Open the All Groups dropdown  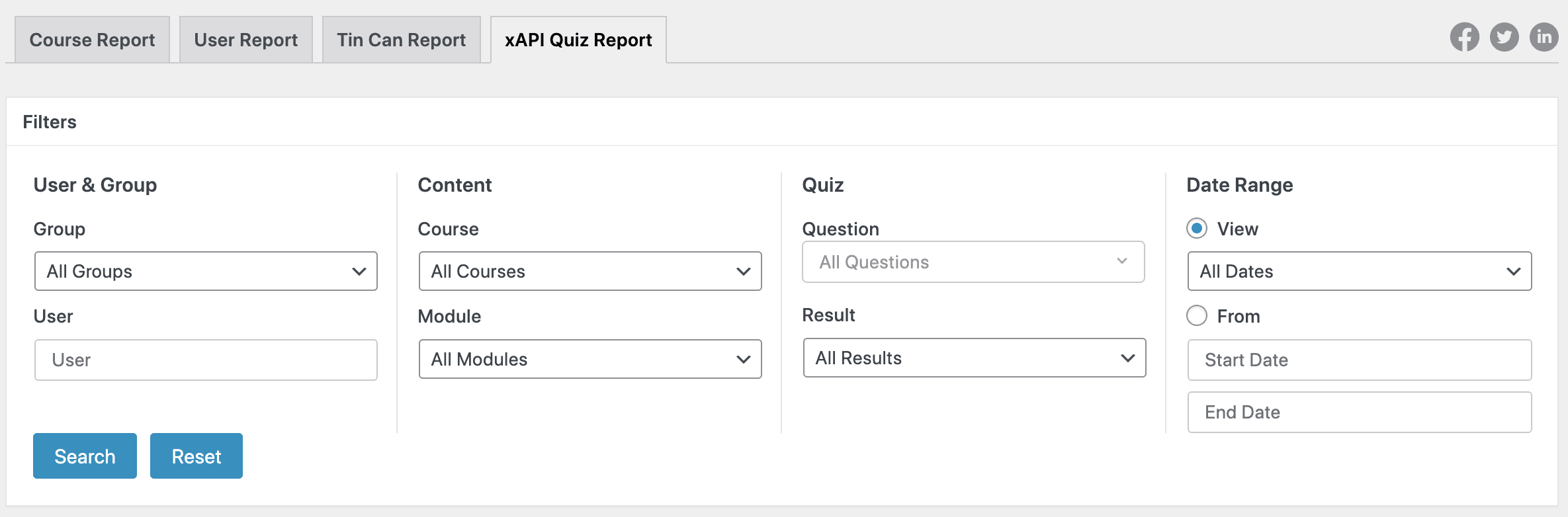click(205, 271)
